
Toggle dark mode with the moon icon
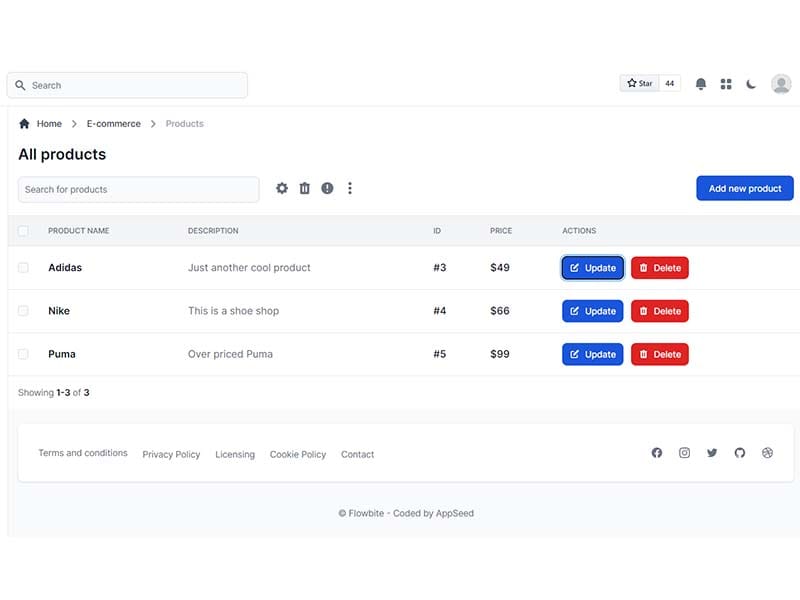point(751,84)
